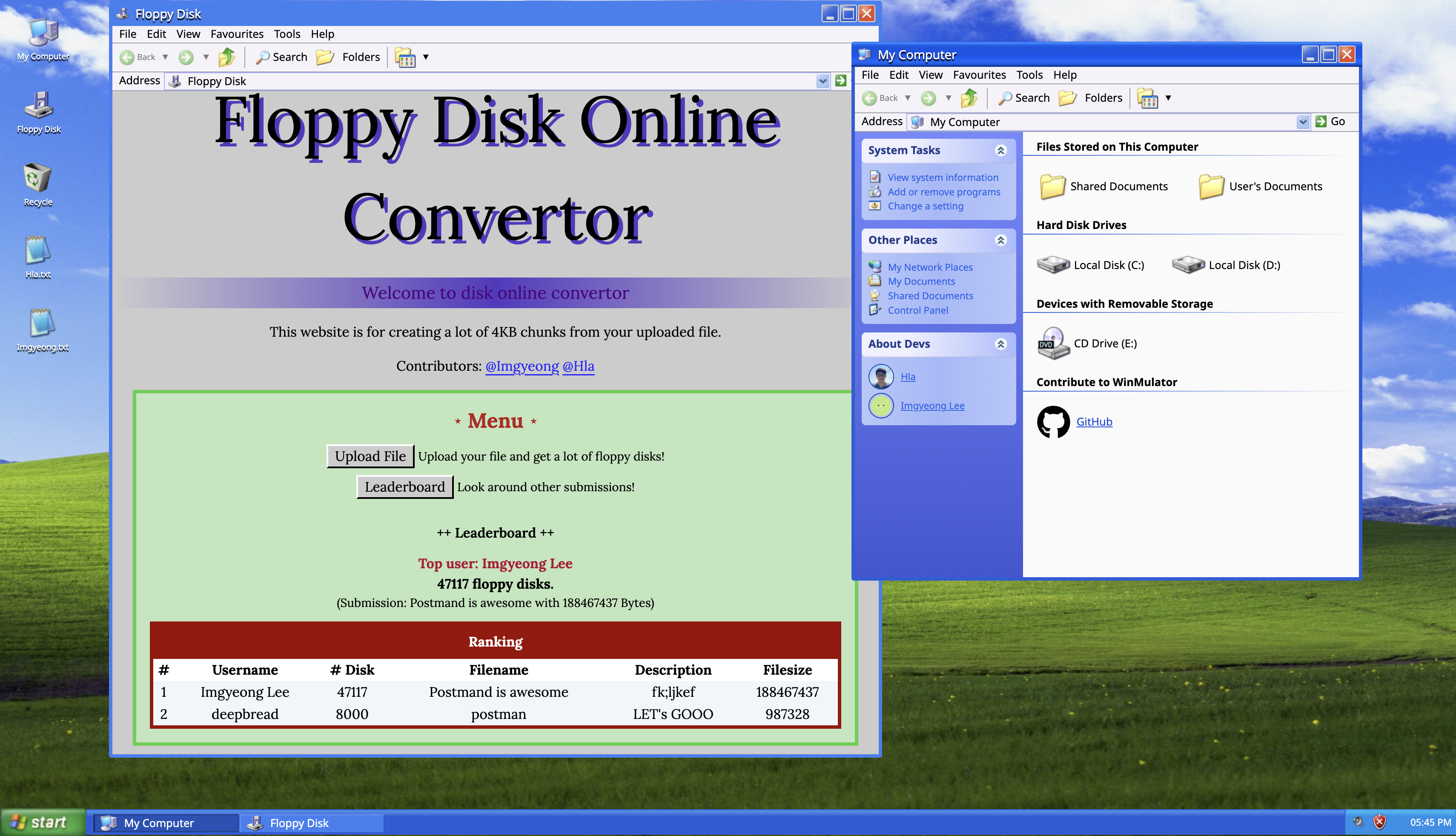The width and height of the screenshot is (1456, 836).
Task: Click the GitHub octocat icon
Action: [x=1053, y=422]
